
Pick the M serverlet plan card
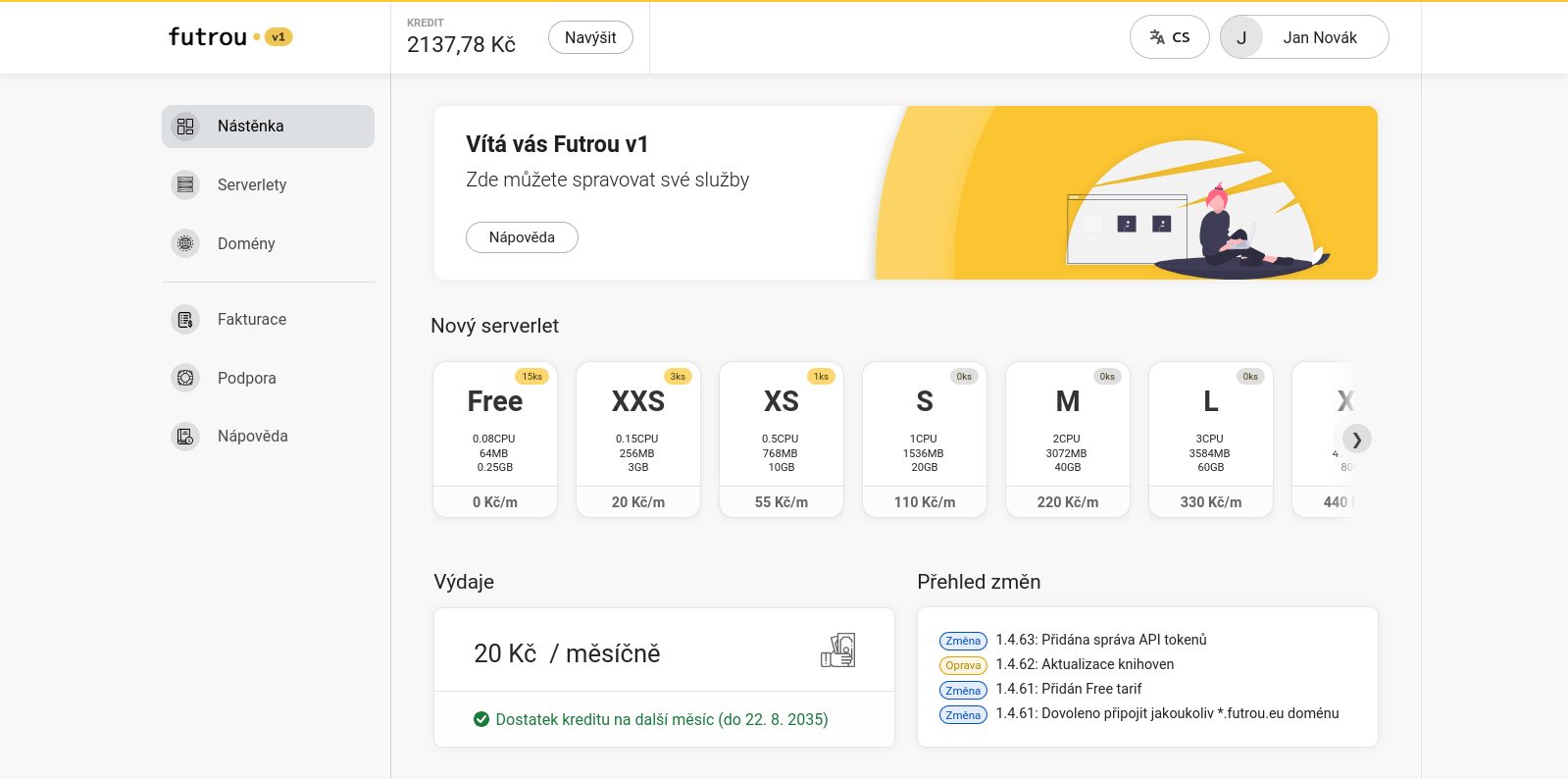pos(1068,440)
